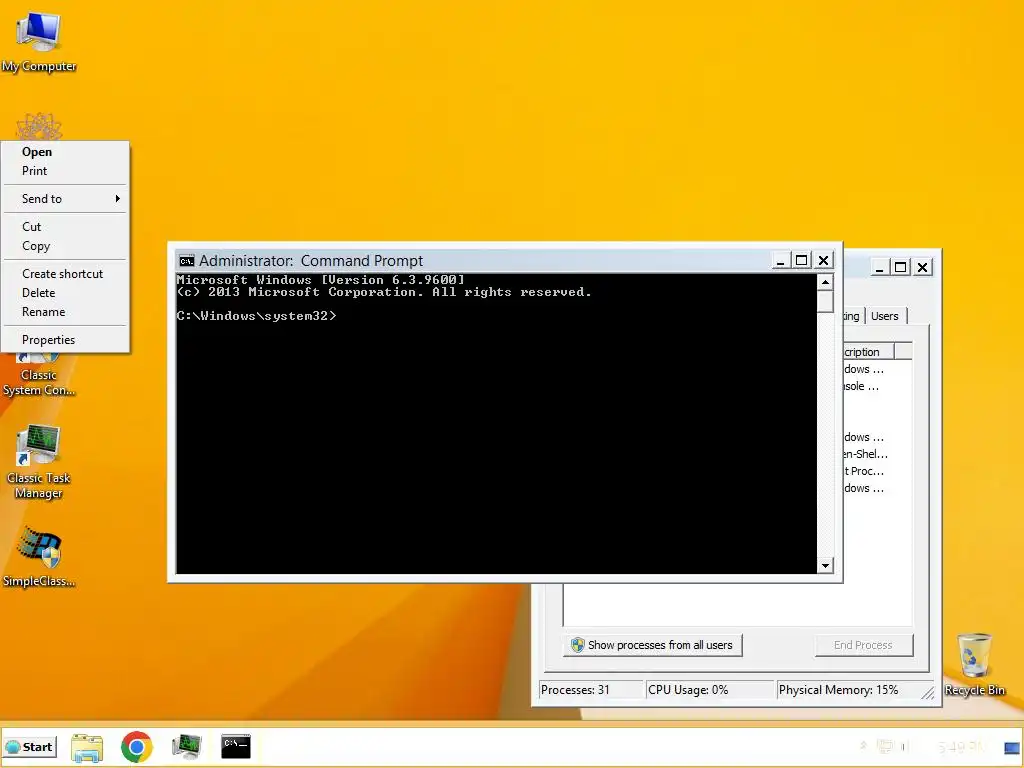Image resolution: width=1024 pixels, height=768 pixels.
Task: Click Show processes from all users button
Action: [x=652, y=645]
